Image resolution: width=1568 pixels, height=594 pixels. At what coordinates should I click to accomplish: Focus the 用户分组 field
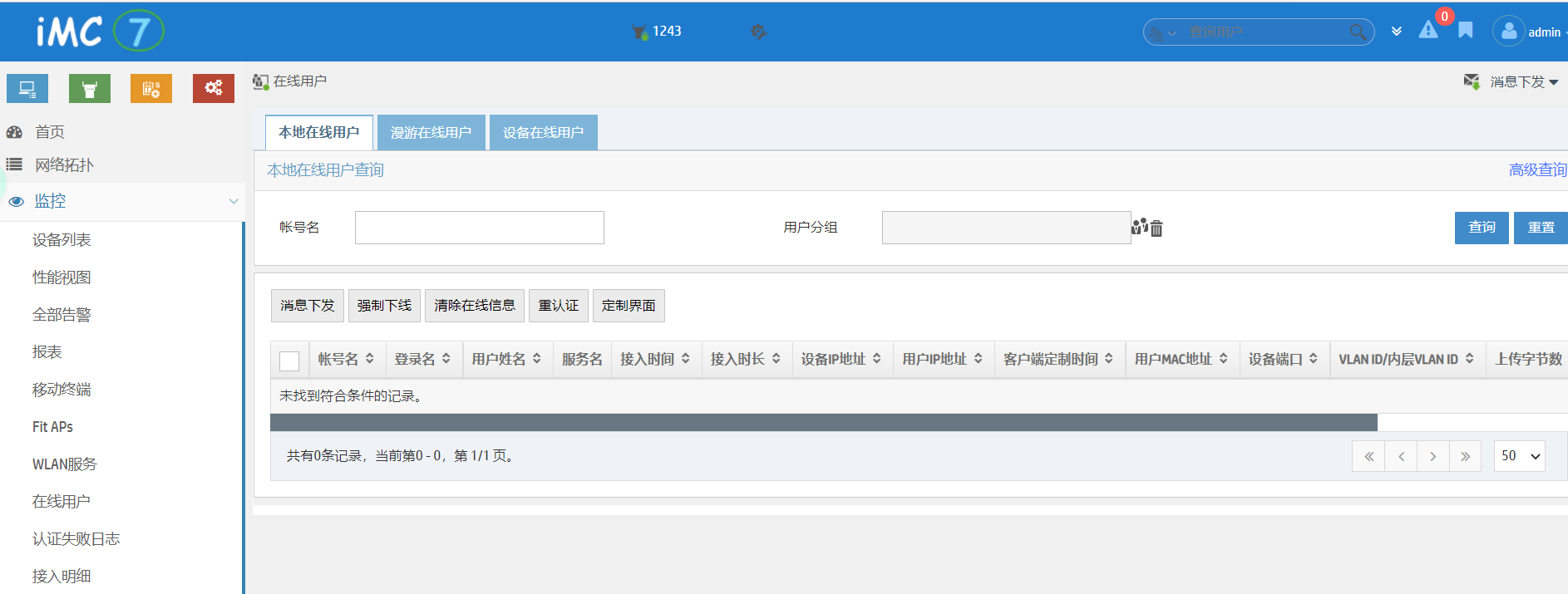pos(1006,228)
